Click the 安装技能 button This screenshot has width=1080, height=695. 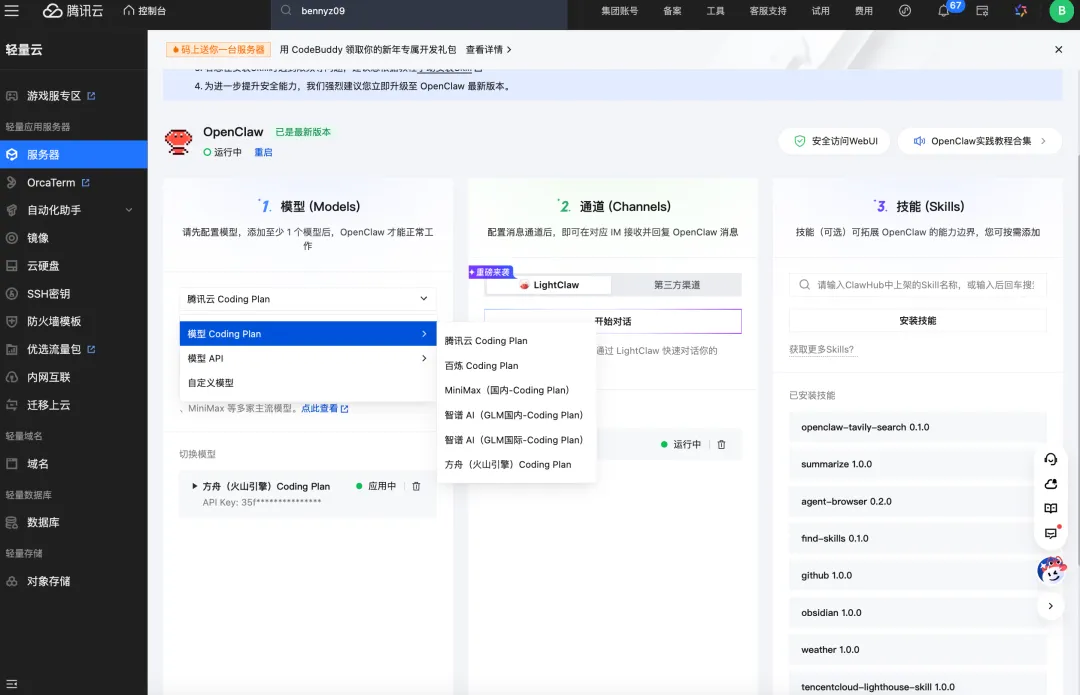point(917,320)
